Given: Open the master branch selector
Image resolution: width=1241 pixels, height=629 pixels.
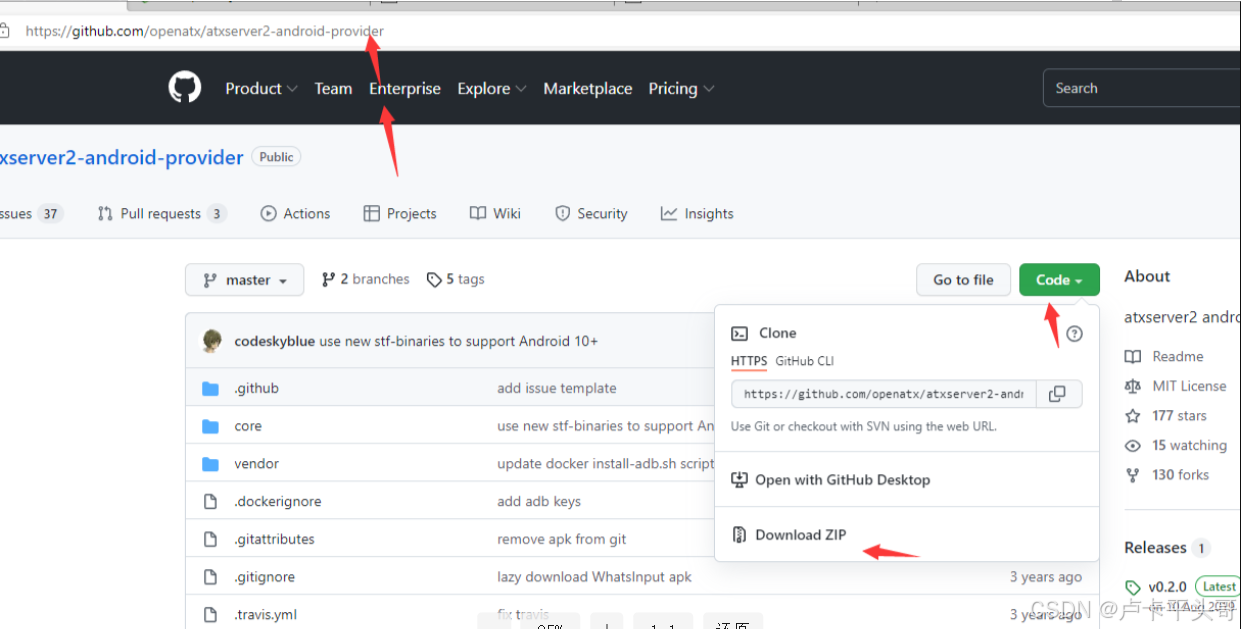Looking at the screenshot, I should point(245,280).
